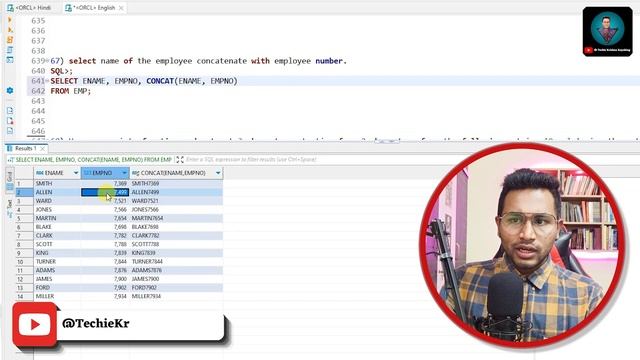
Task: Maximize the results panel with expand icon
Action: coord(180,160)
